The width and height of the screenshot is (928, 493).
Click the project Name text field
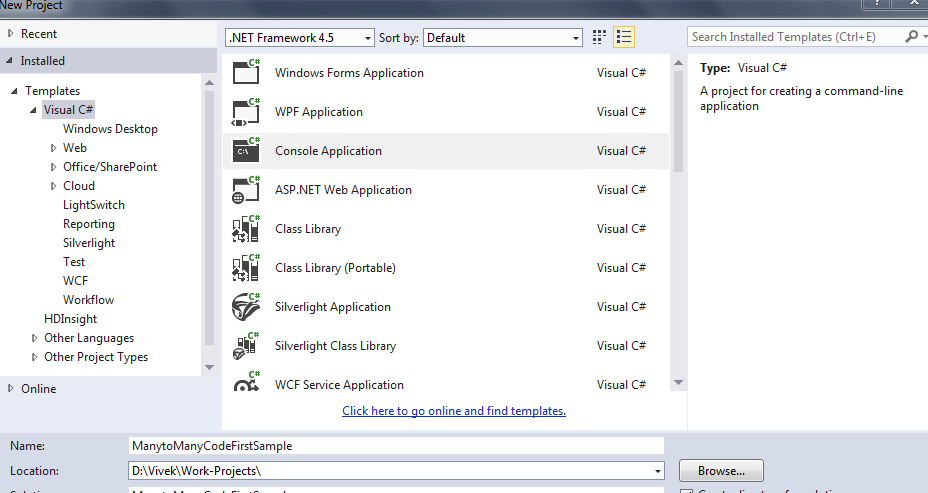(396, 445)
